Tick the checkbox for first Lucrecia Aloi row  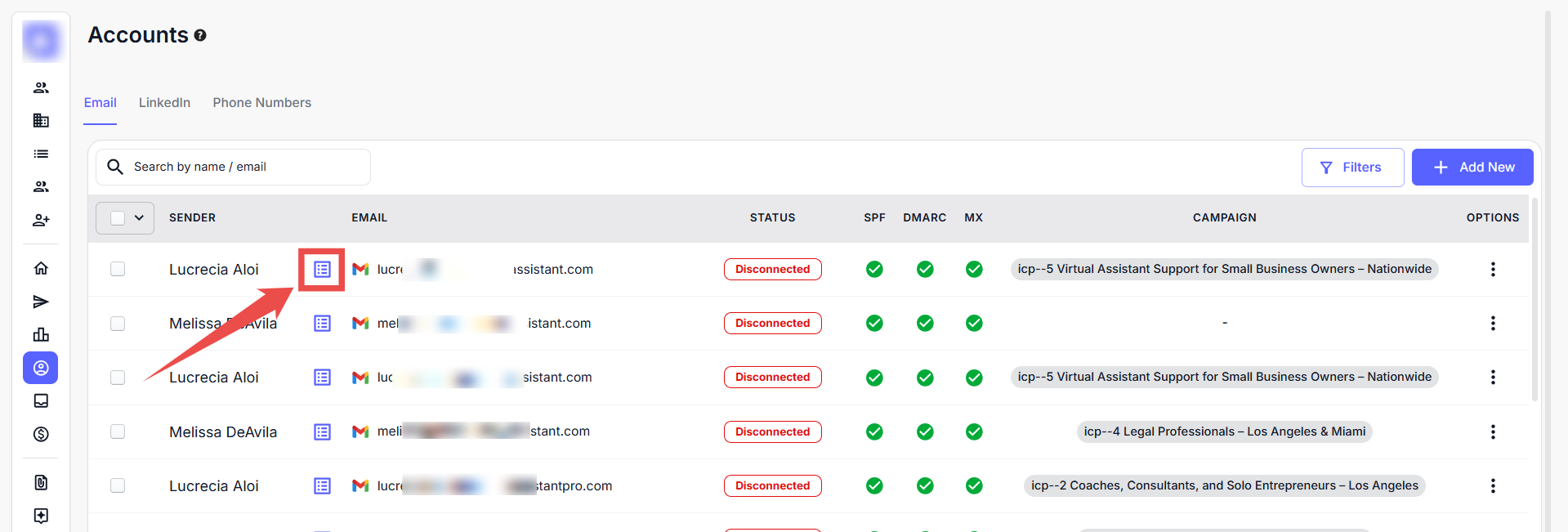[x=118, y=269]
